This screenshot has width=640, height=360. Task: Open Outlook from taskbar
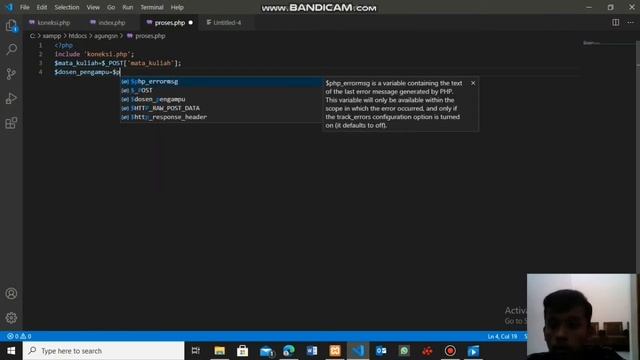click(x=381, y=351)
